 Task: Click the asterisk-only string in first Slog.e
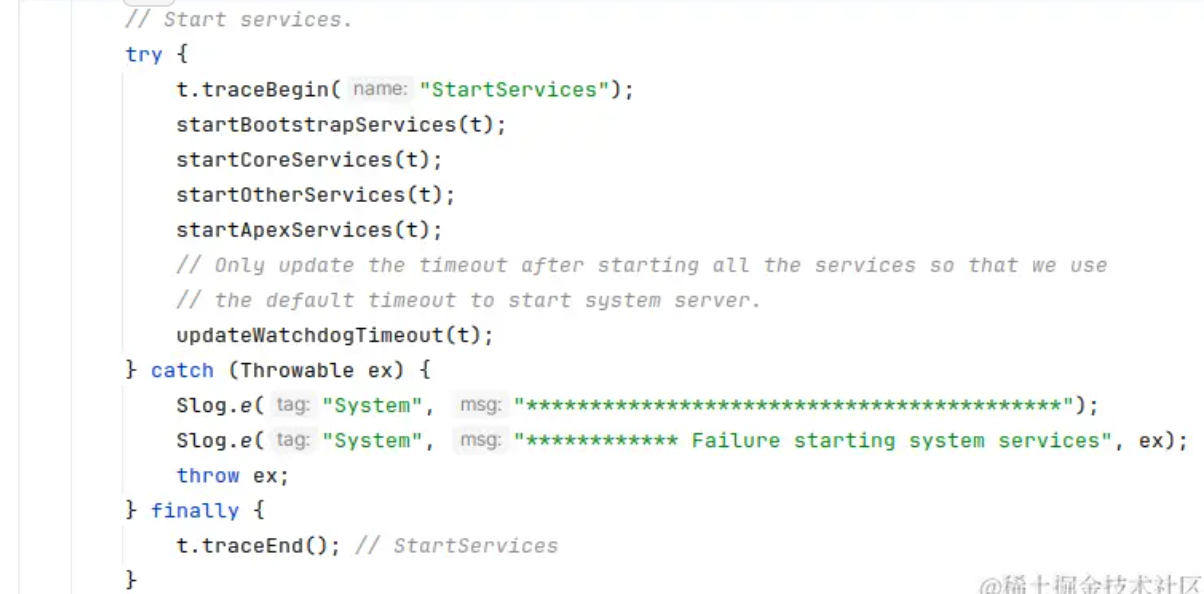[x=793, y=405]
